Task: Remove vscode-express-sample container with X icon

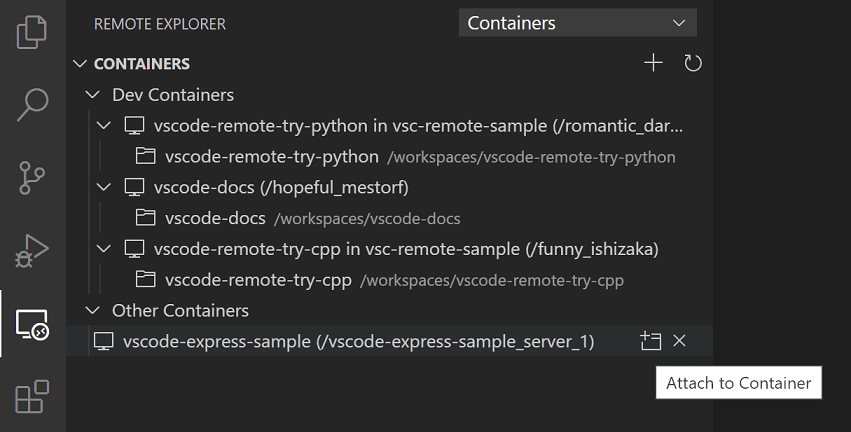Action: pyautogui.click(x=680, y=341)
